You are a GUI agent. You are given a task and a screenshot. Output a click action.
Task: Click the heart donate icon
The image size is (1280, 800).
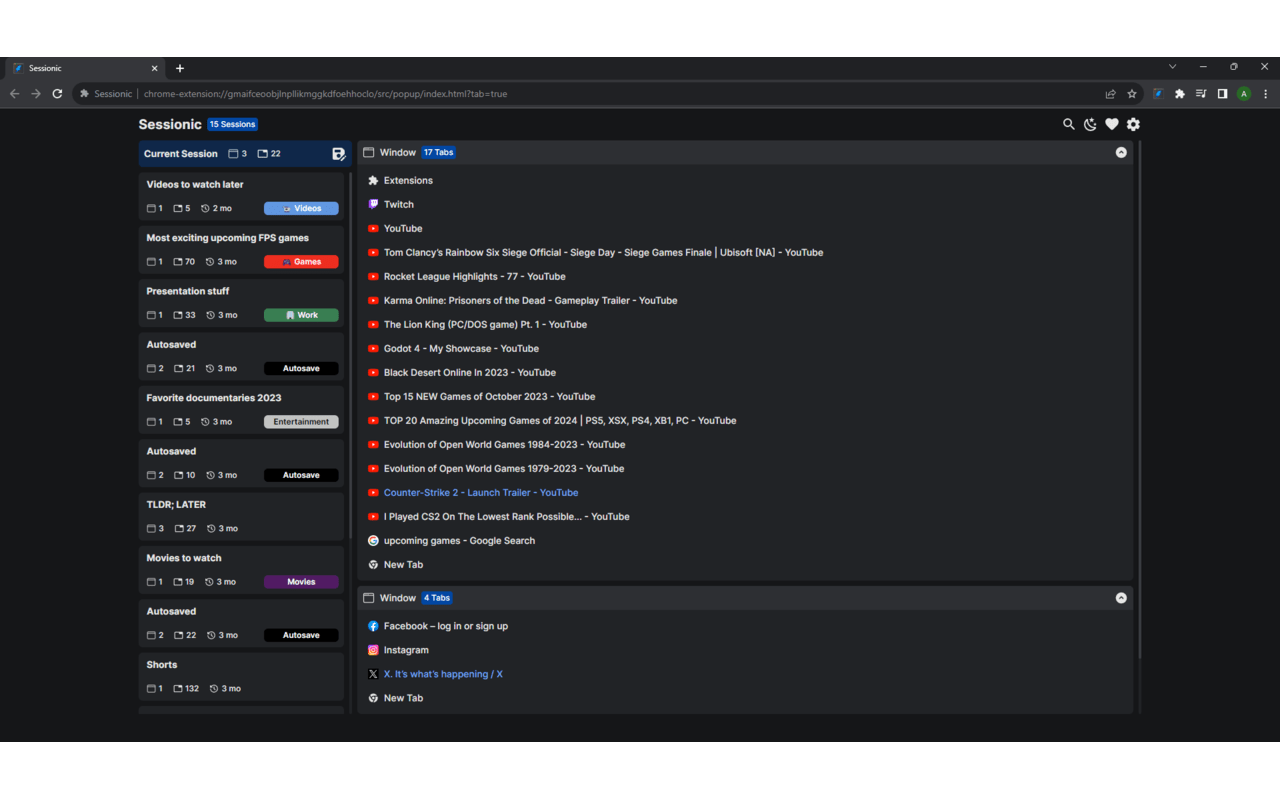point(1111,124)
